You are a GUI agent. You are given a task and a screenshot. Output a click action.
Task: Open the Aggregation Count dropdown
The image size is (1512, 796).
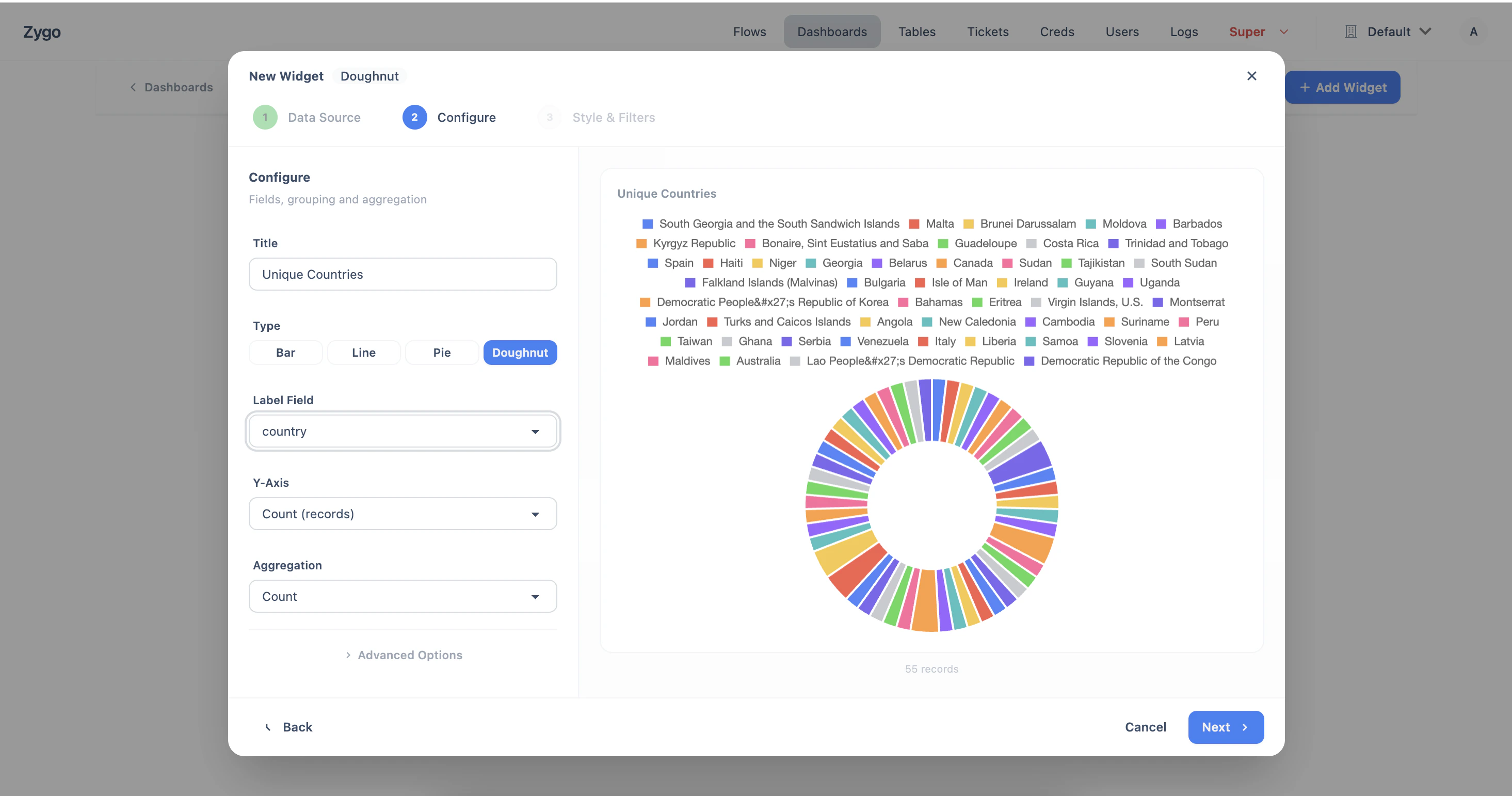(x=403, y=596)
